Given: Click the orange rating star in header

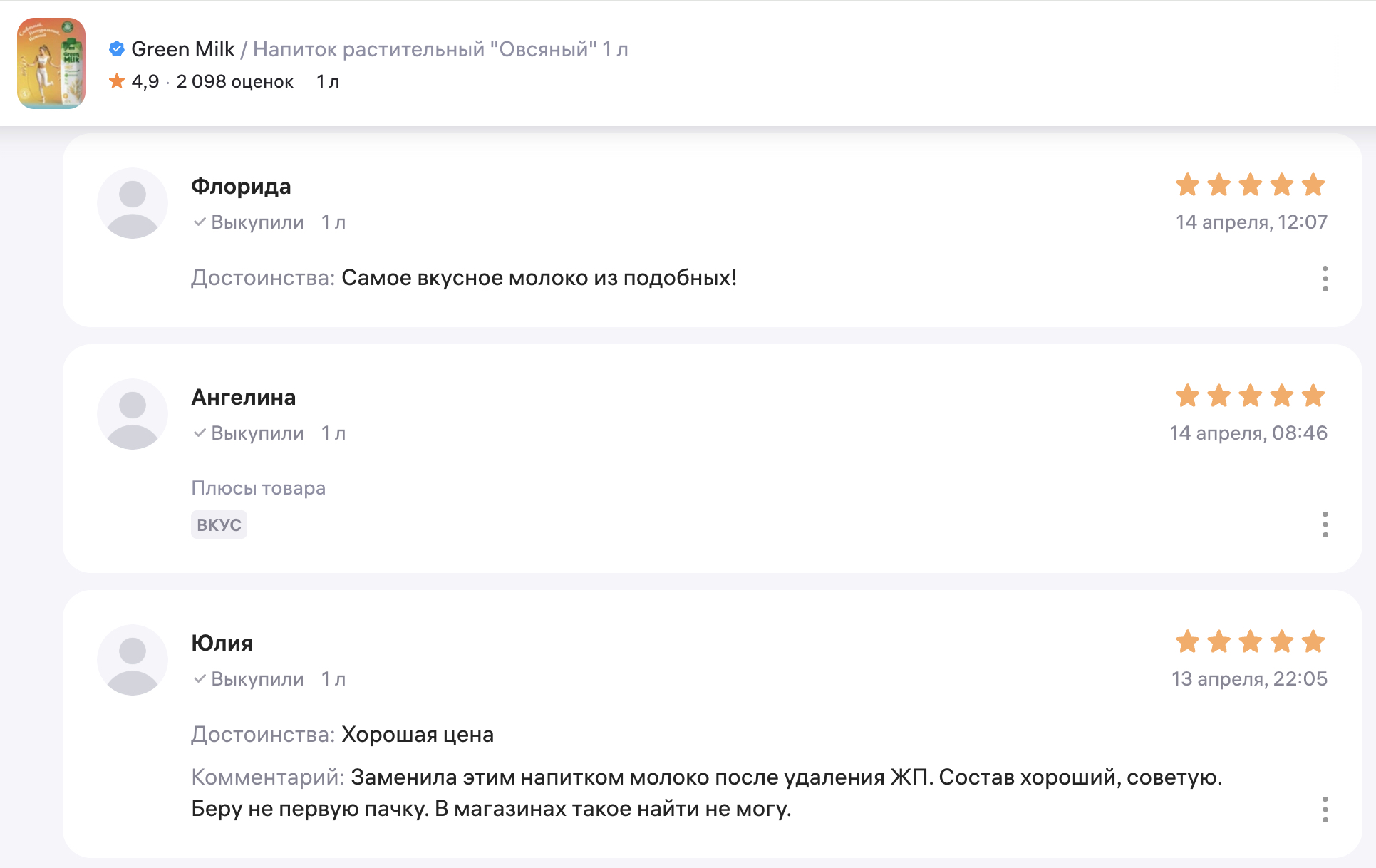Looking at the screenshot, I should tap(117, 81).
